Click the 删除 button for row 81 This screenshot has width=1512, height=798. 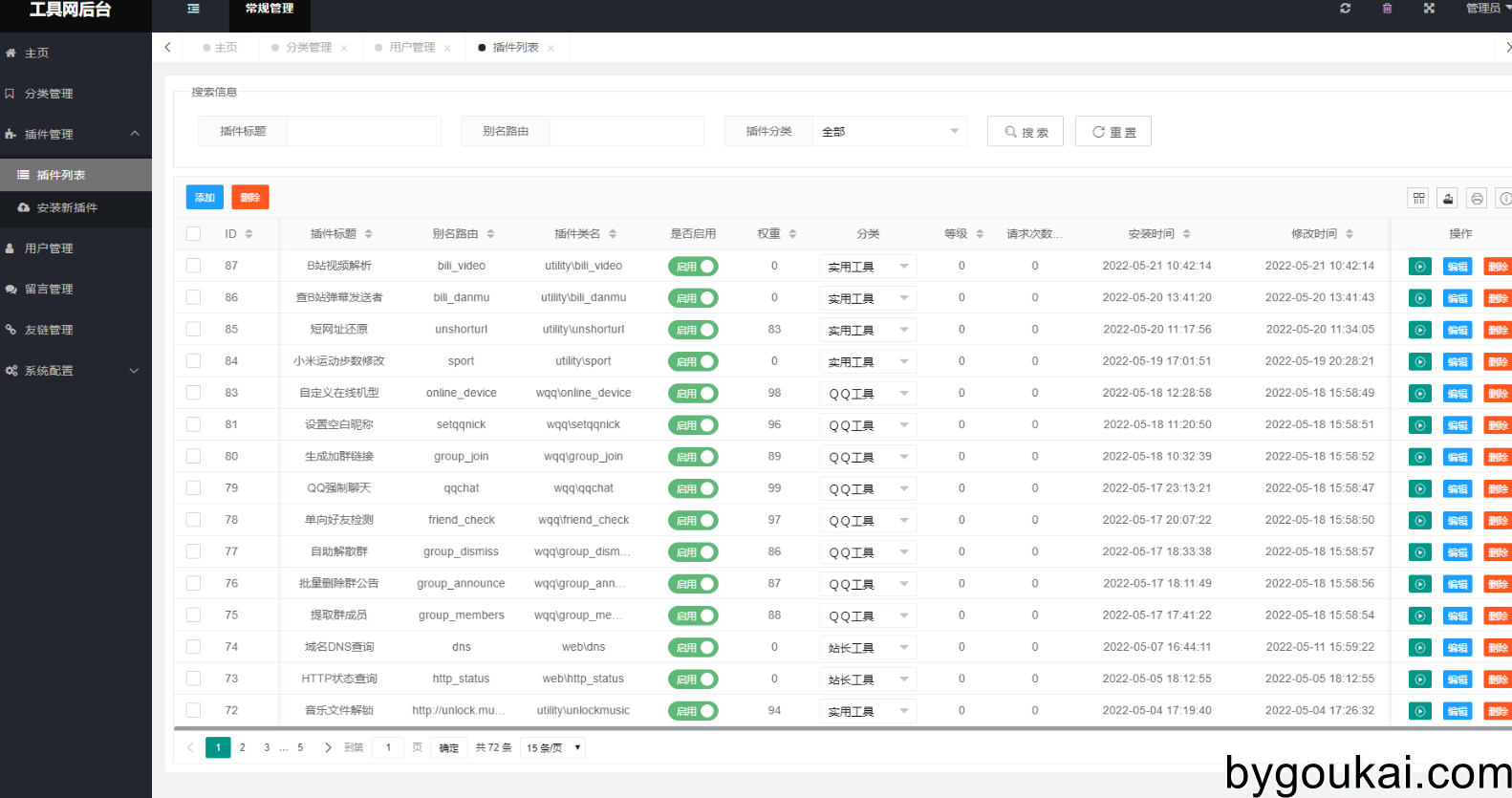coord(1498,425)
